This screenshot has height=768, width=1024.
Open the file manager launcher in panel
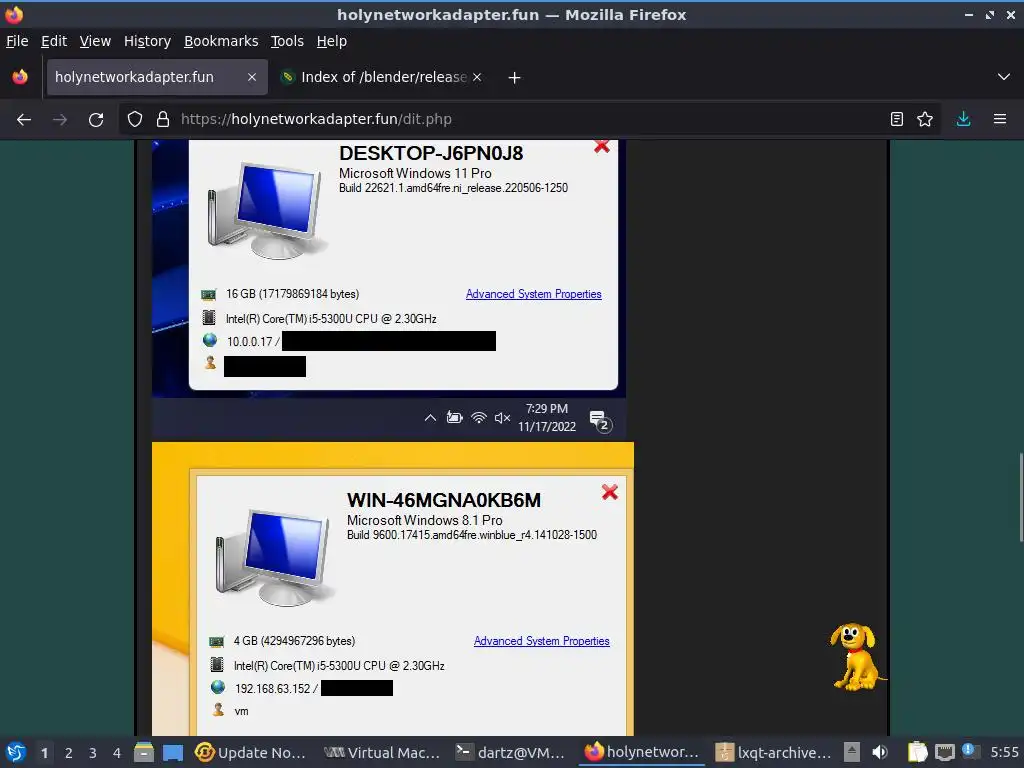(x=144, y=752)
